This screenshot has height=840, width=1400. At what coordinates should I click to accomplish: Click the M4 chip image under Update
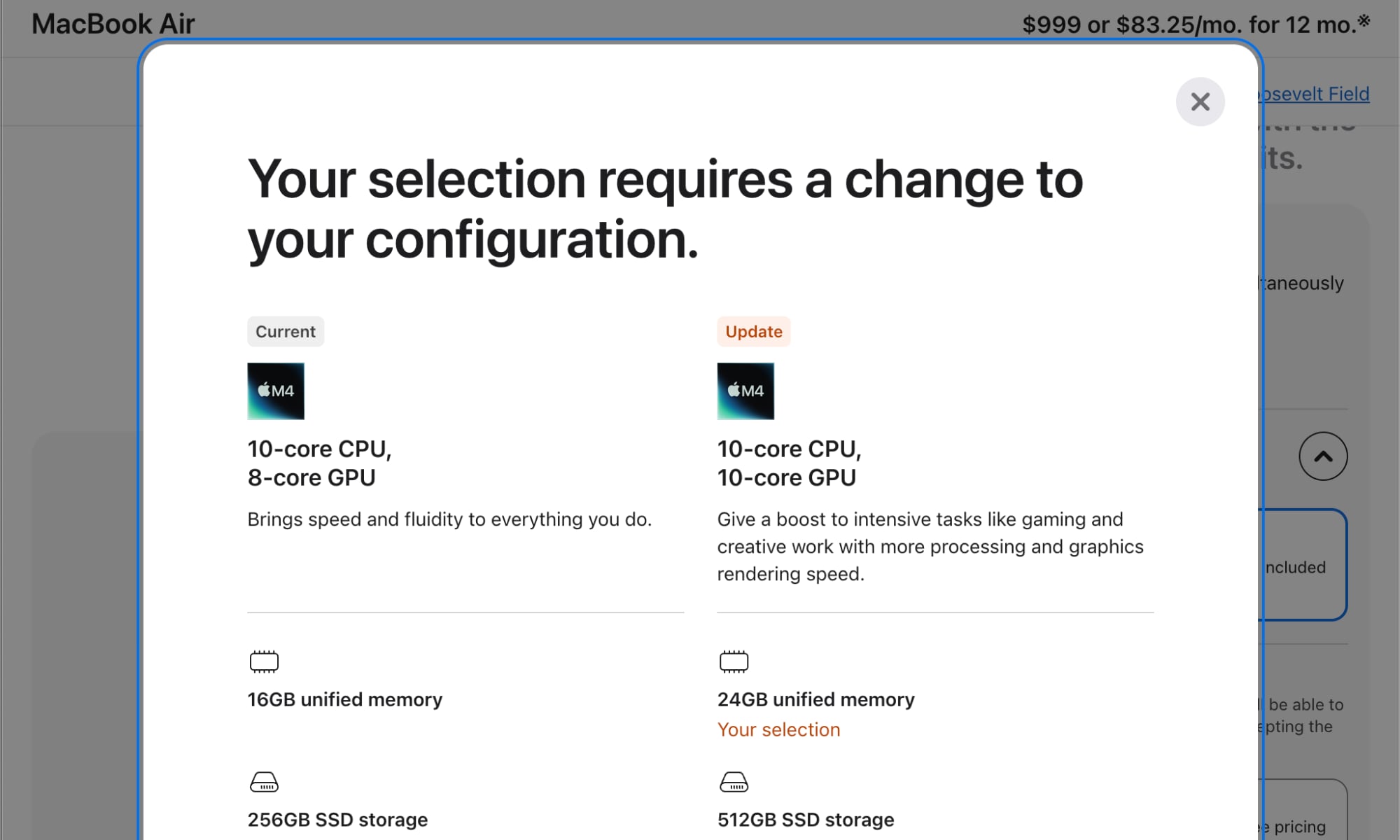(745, 391)
